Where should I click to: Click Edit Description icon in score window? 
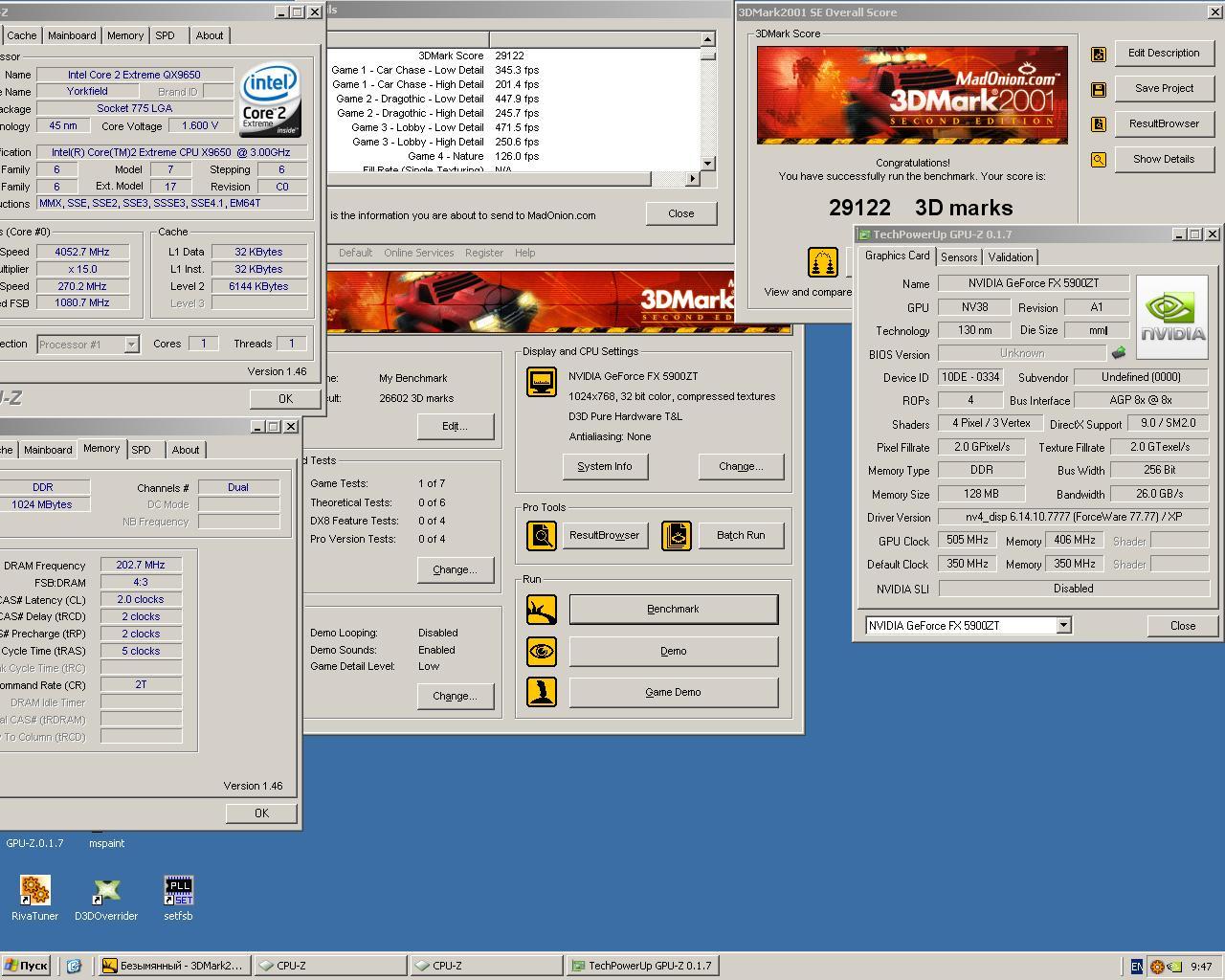(x=1099, y=55)
